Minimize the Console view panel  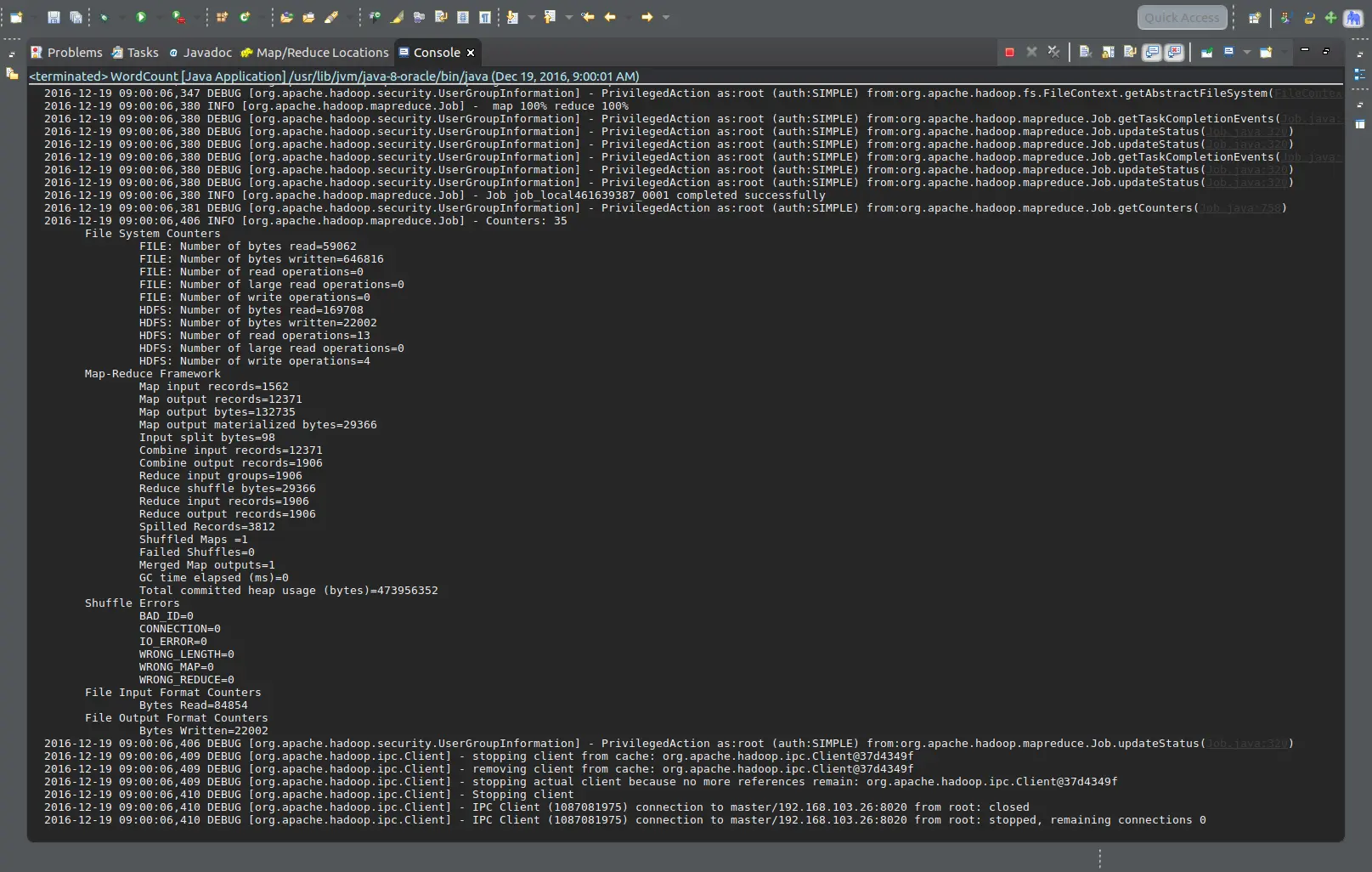(1305, 50)
